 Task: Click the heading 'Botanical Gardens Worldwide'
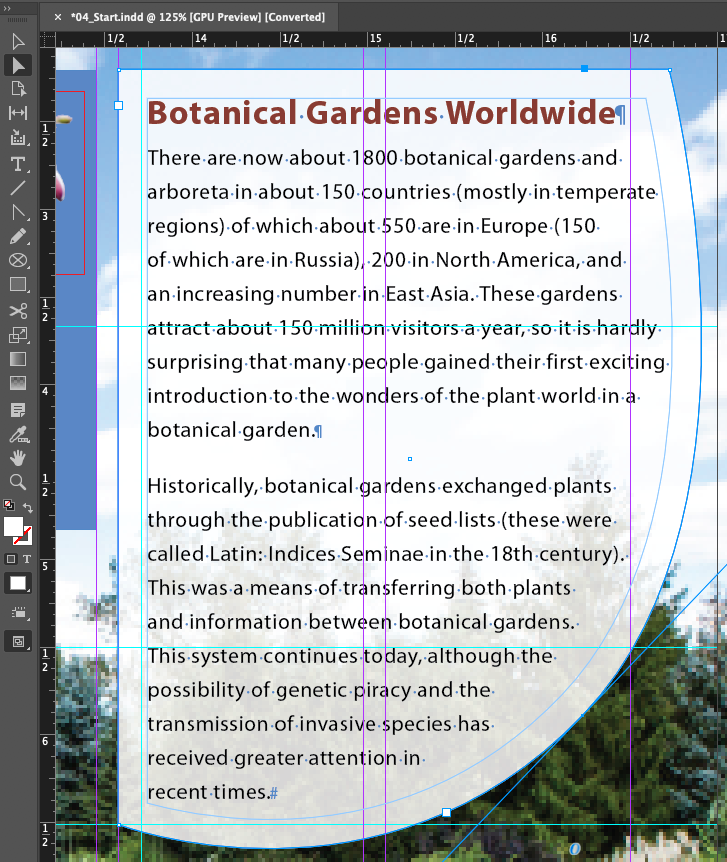(382, 113)
